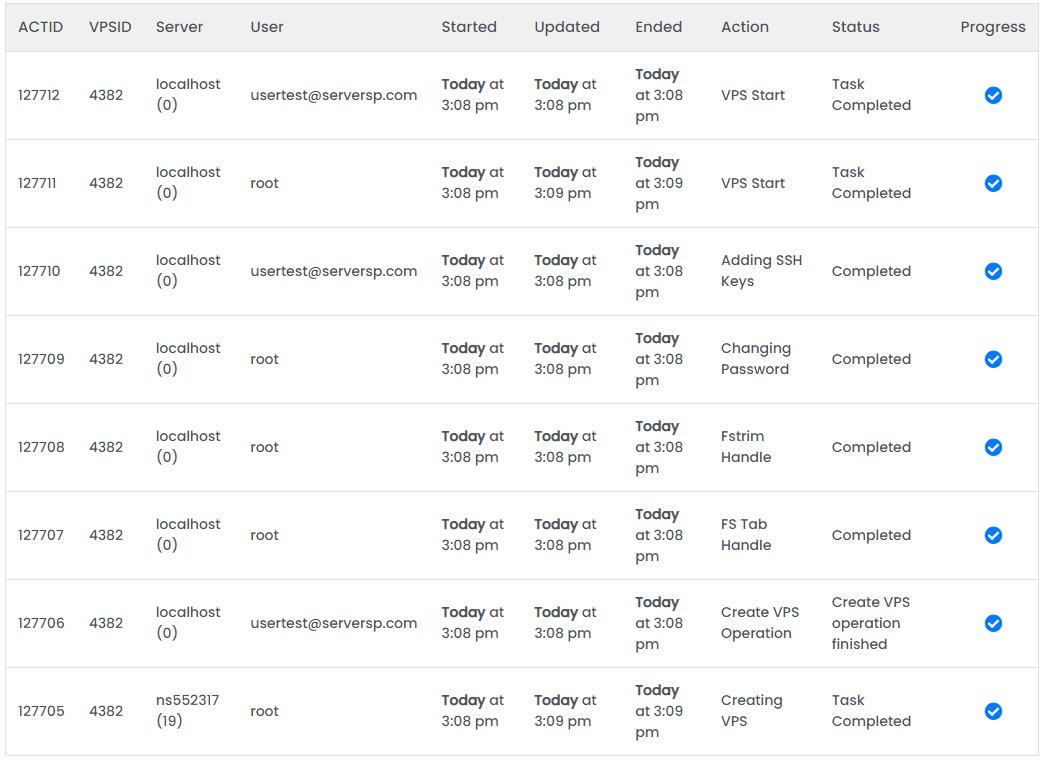Click progress checkmark for task 127712

tap(993, 95)
